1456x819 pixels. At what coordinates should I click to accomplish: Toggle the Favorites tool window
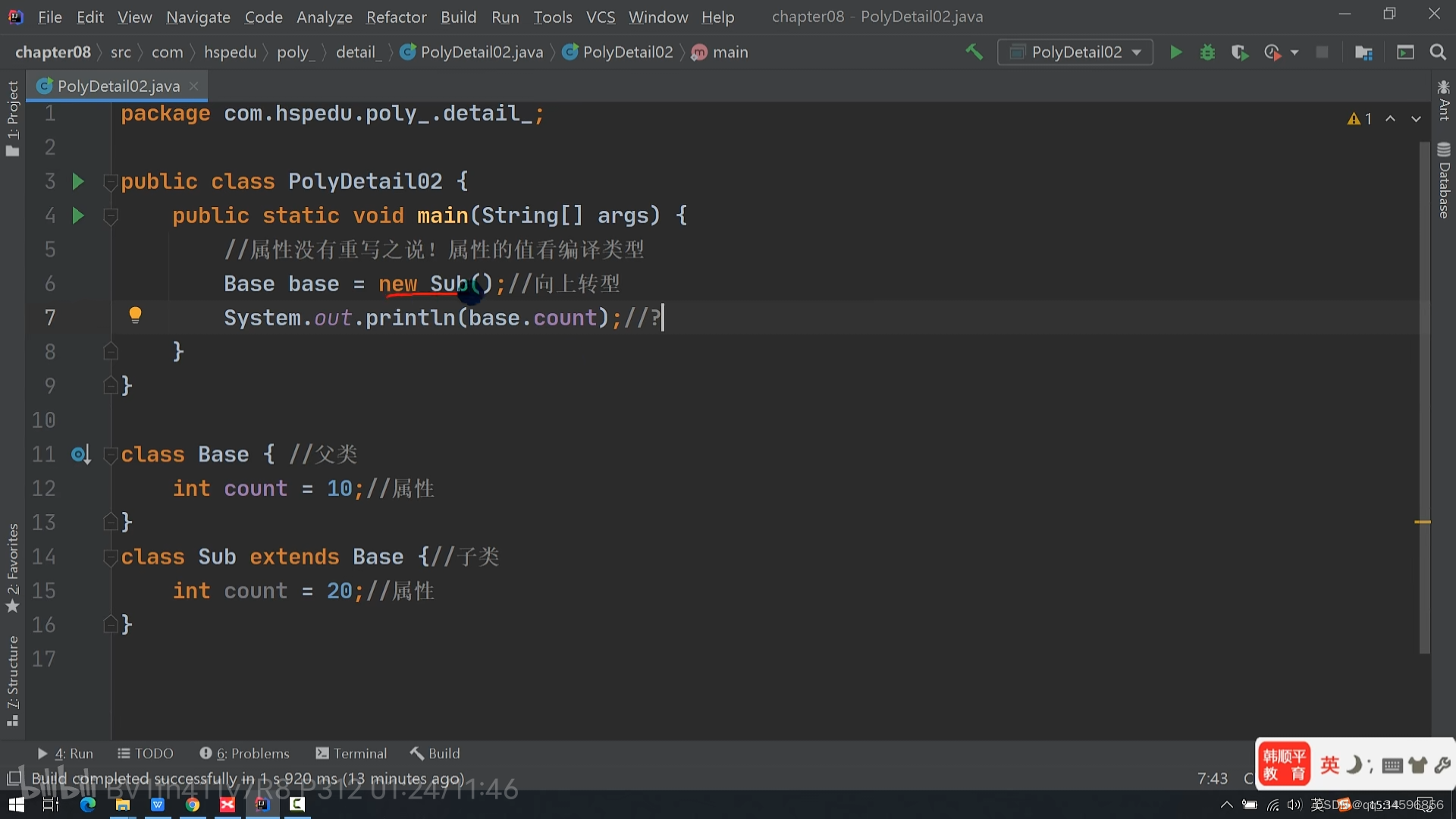(x=12, y=568)
